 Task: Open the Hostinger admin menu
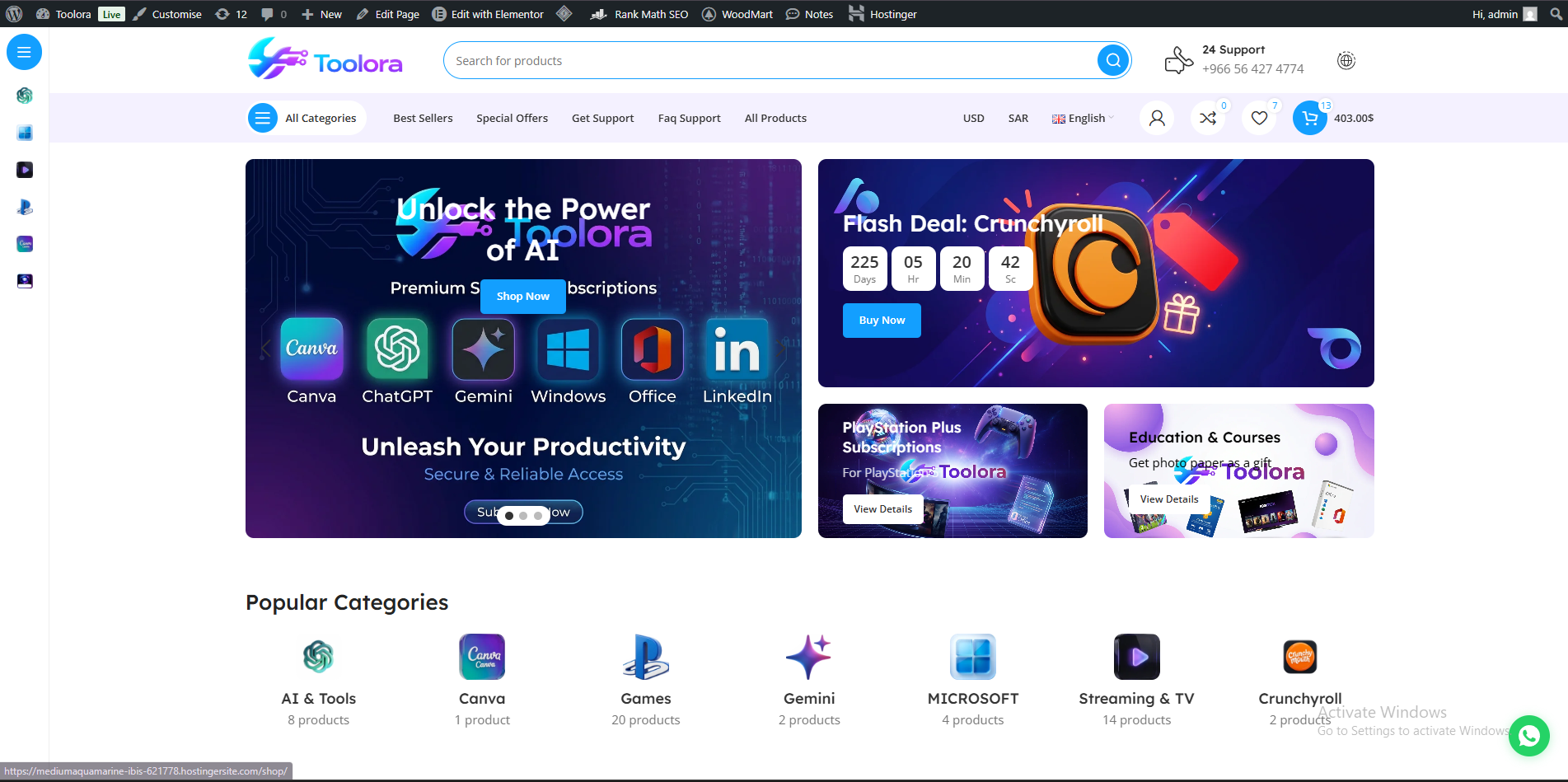click(x=882, y=14)
